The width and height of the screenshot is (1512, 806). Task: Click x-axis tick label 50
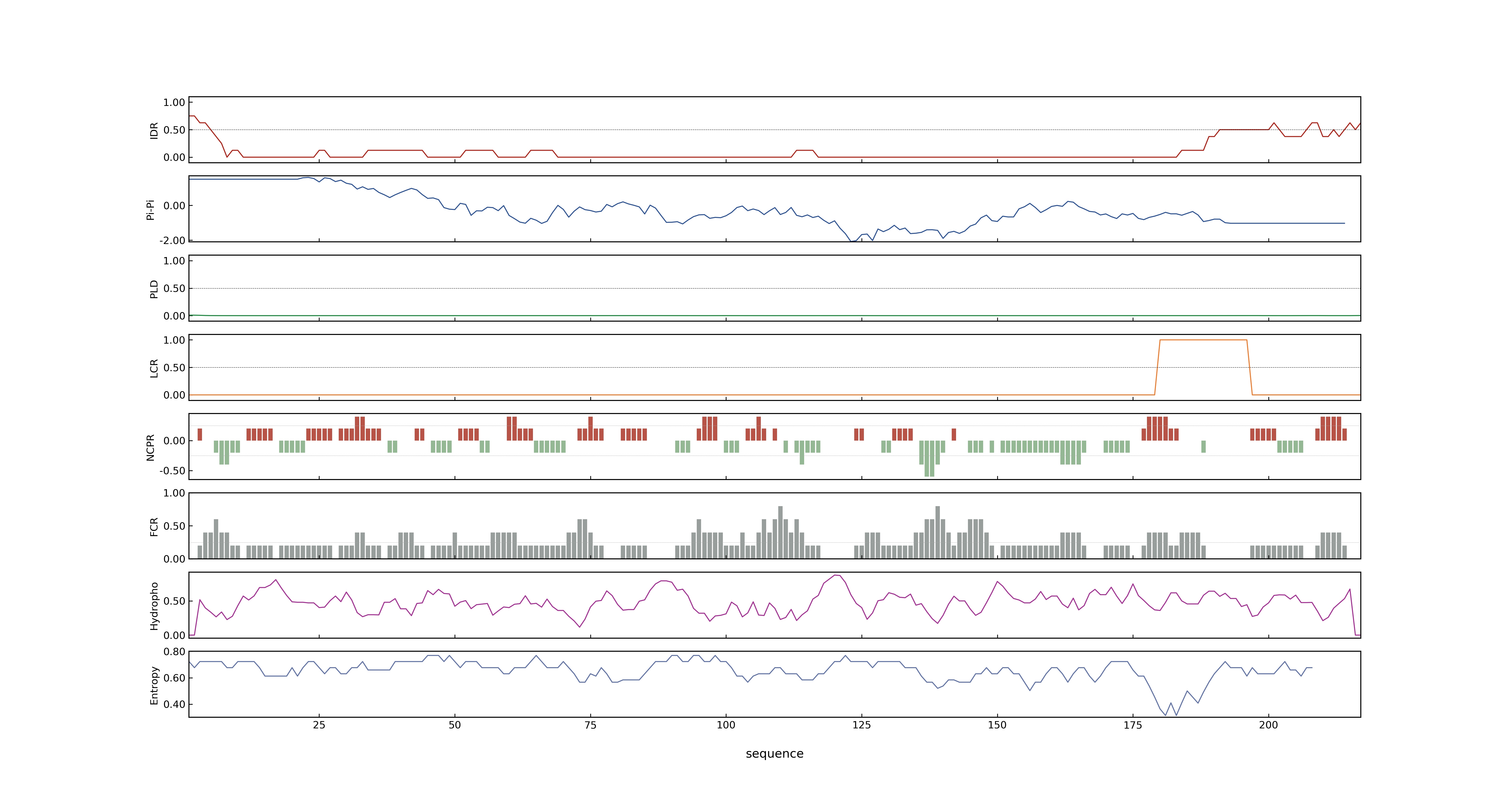pos(454,725)
